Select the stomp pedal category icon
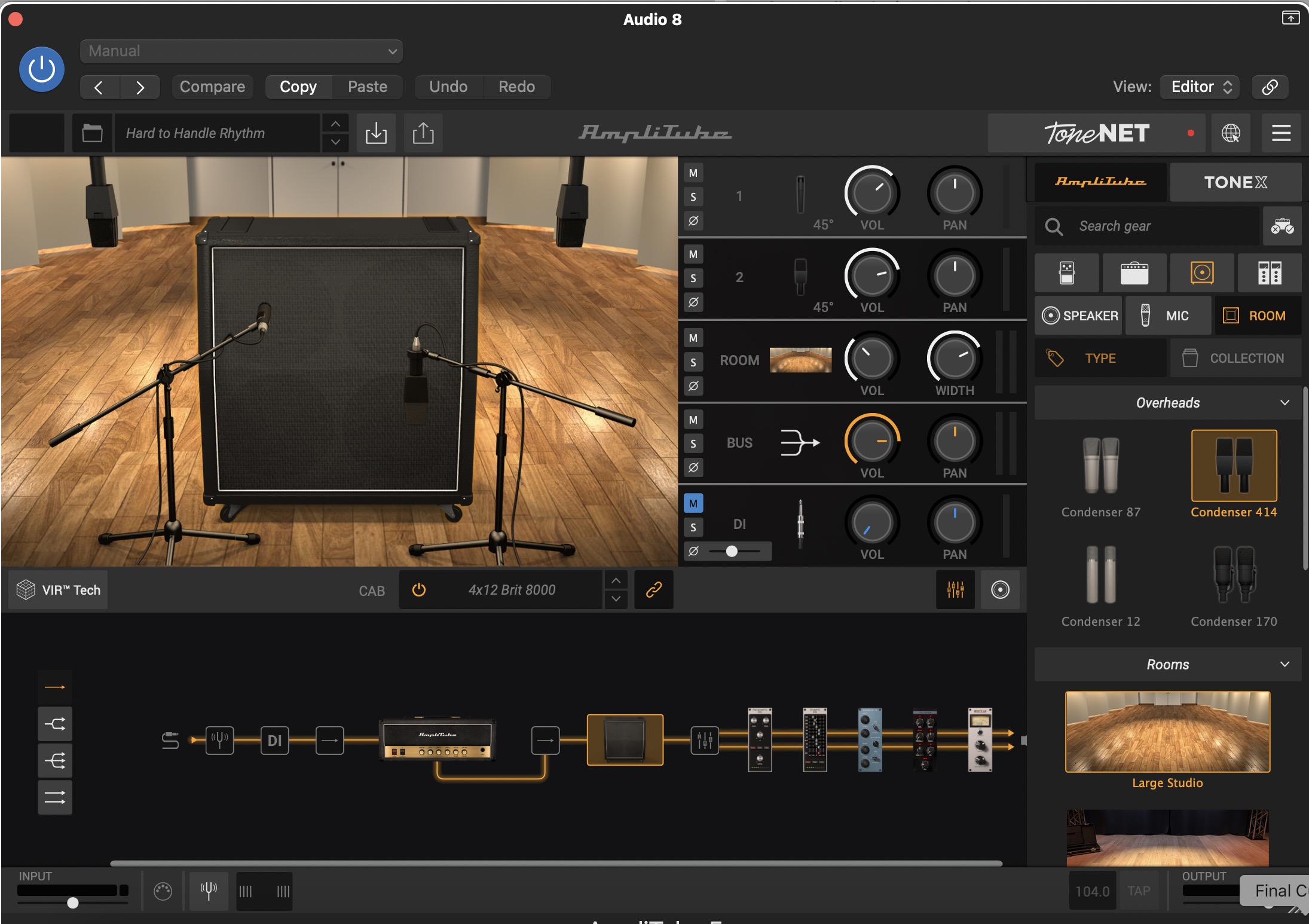1309x924 pixels. coord(1067,273)
